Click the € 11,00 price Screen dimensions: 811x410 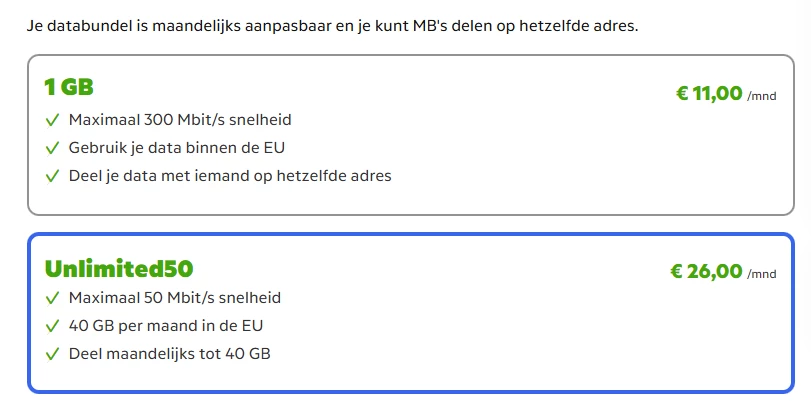tap(709, 94)
